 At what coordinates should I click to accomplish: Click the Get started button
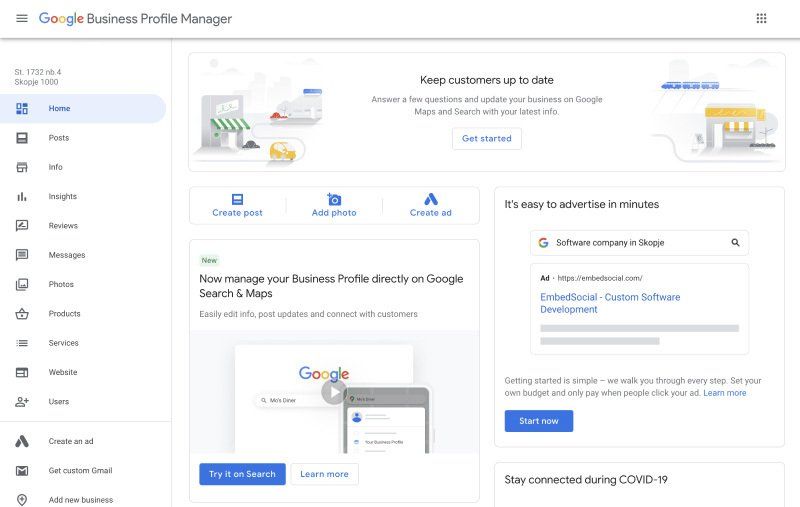(487, 138)
